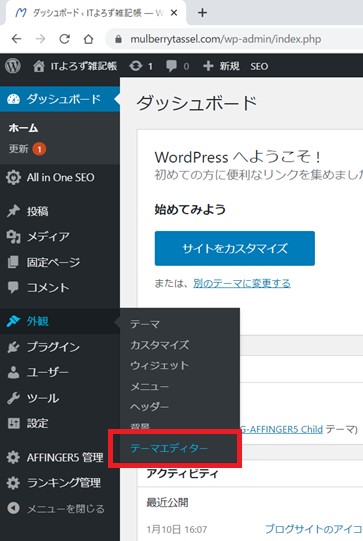Viewport: 363px width, 541px height.
Task: Click the plug icon beside プラグイン
Action: click(13, 347)
